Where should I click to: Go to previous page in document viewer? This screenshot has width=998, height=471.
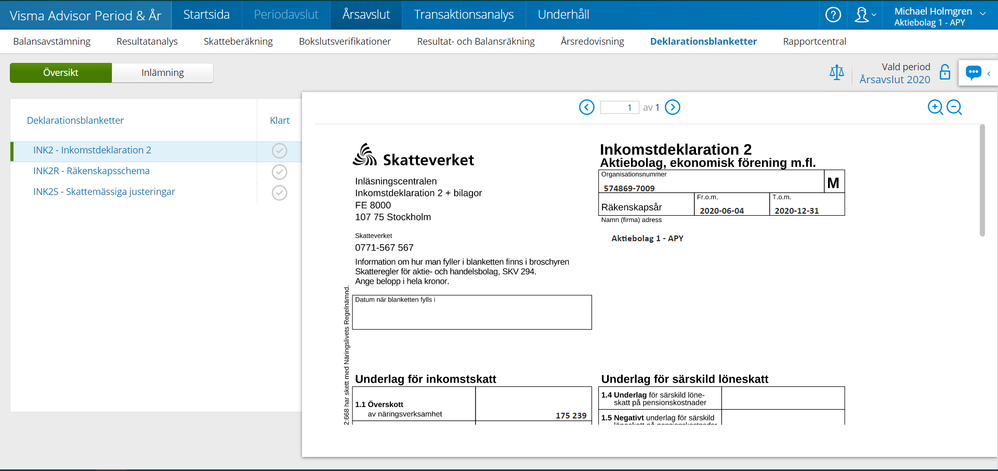[587, 107]
